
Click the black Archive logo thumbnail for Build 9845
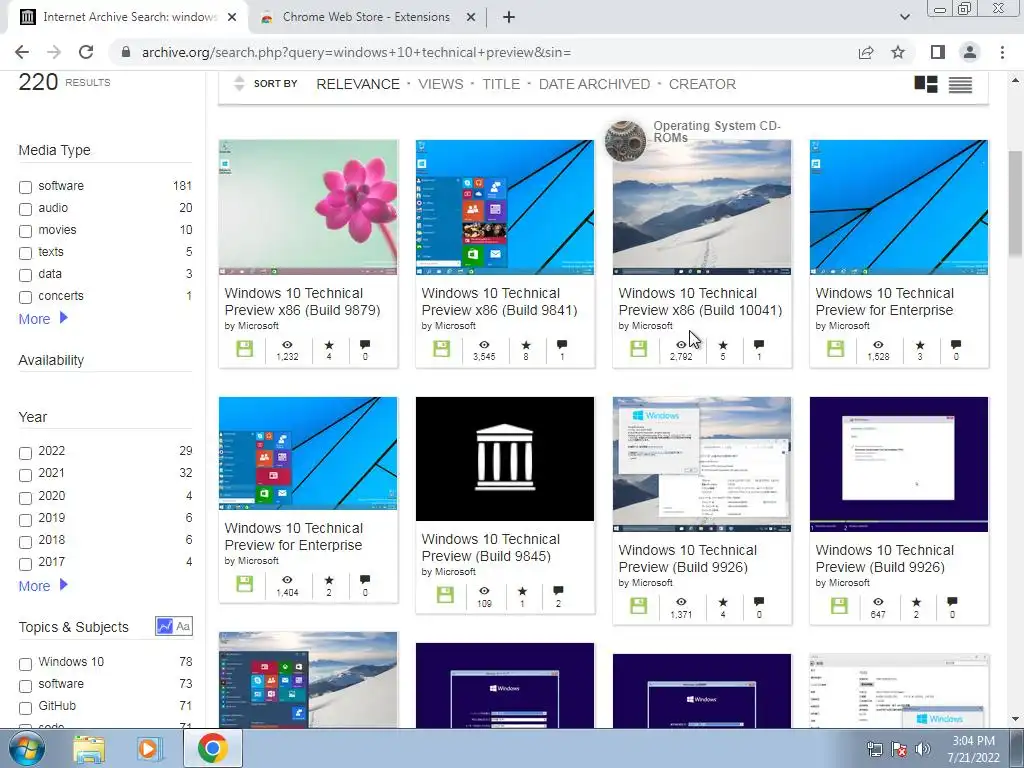(505, 458)
